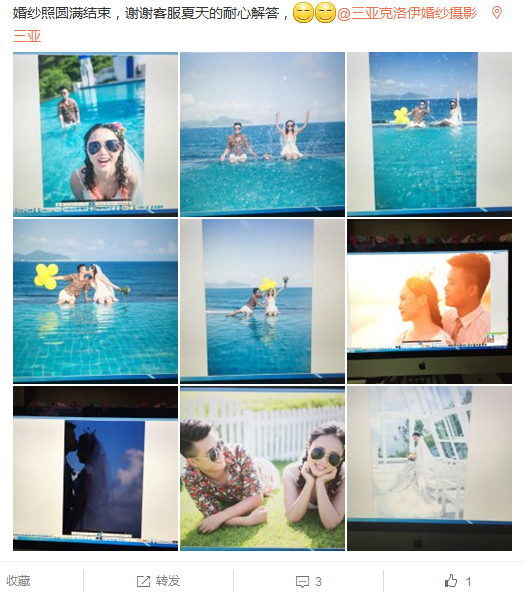525x593 pixels.
Task: Open photo of couple splashing with raised arms
Action: tap(262, 134)
